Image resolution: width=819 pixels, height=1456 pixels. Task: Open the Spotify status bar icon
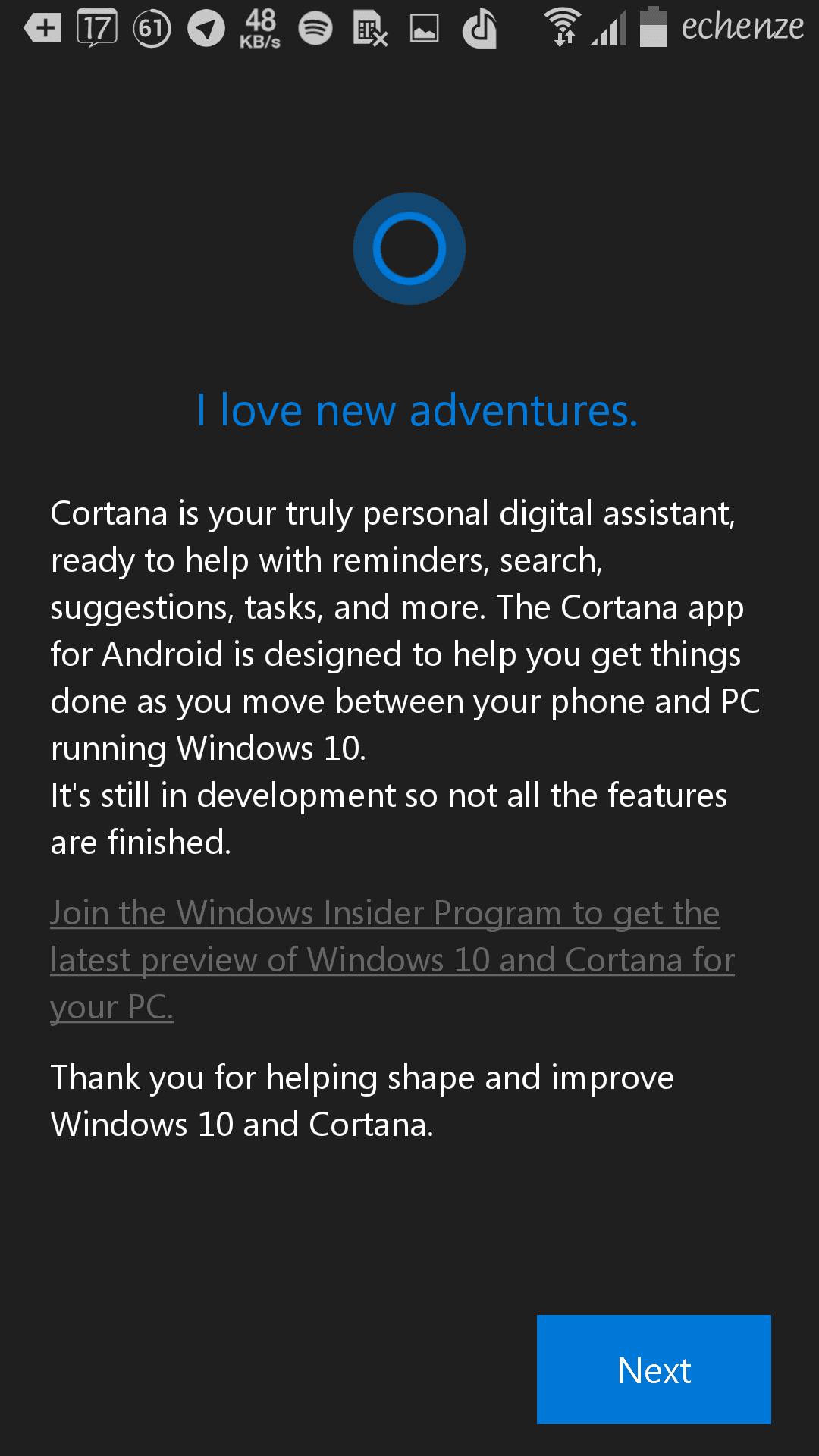pyautogui.click(x=315, y=29)
